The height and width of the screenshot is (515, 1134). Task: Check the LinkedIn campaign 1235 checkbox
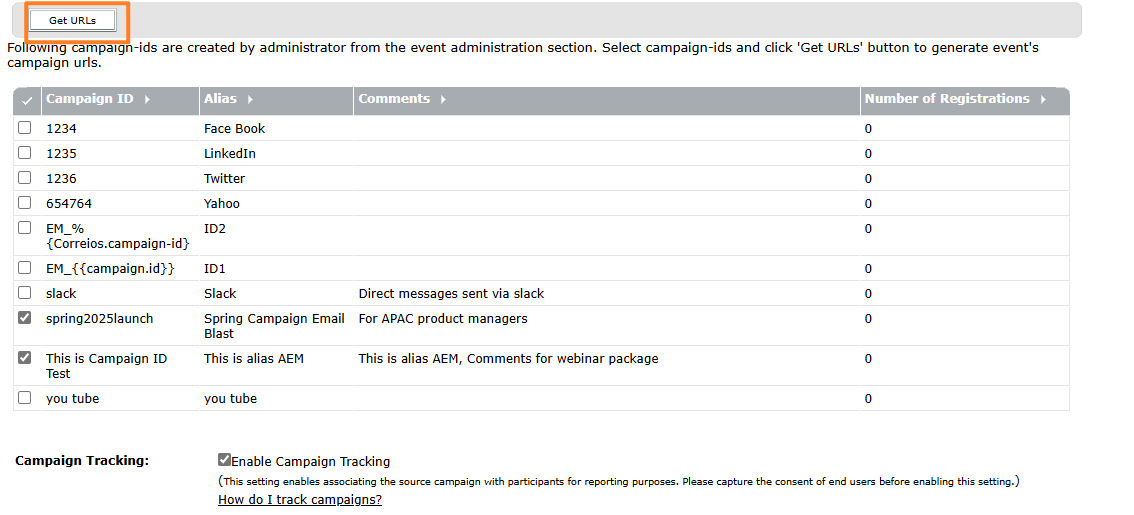[x=25, y=153]
